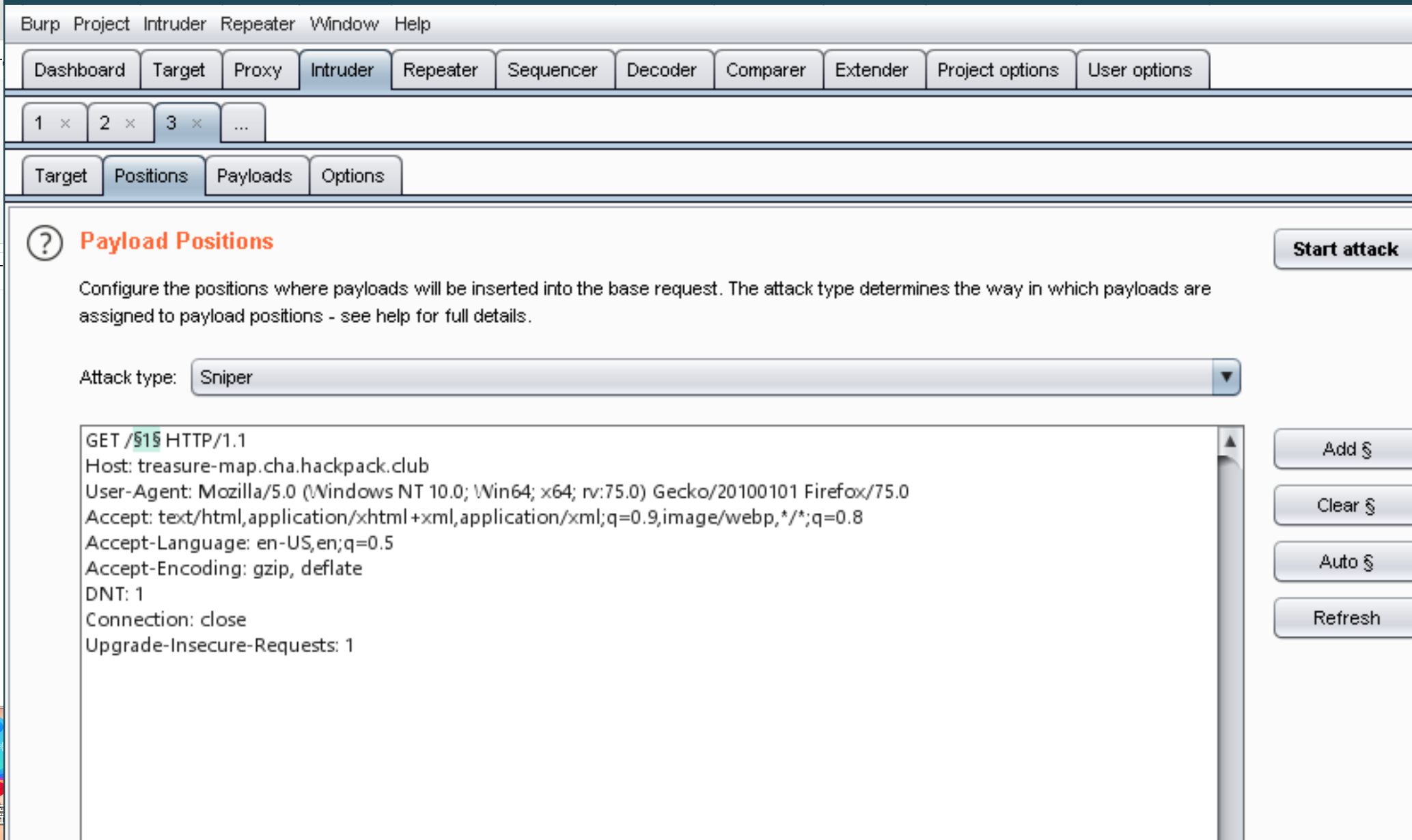The height and width of the screenshot is (840, 1412).
Task: Open the Intruder menu in menu bar
Action: (x=174, y=24)
